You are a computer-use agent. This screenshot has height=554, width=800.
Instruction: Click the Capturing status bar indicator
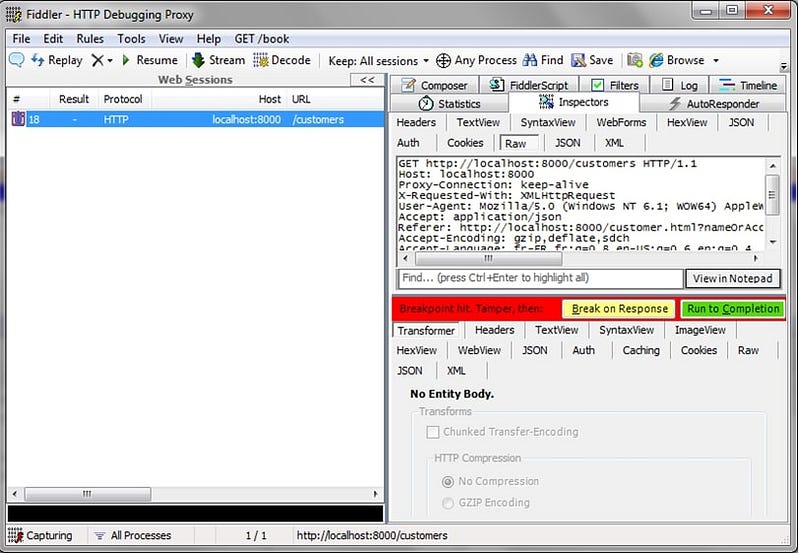[x=40, y=535]
